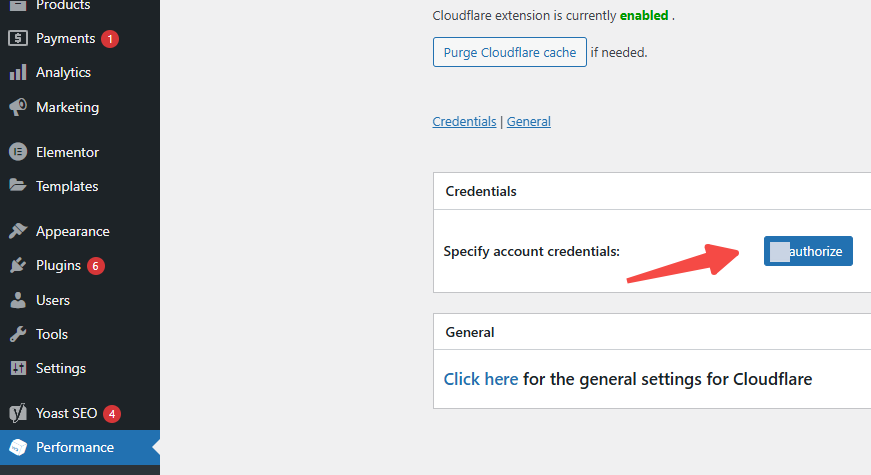Viewport: 871px width, 475px height.
Task: Click the Settings sliders icon
Action: tap(17, 368)
